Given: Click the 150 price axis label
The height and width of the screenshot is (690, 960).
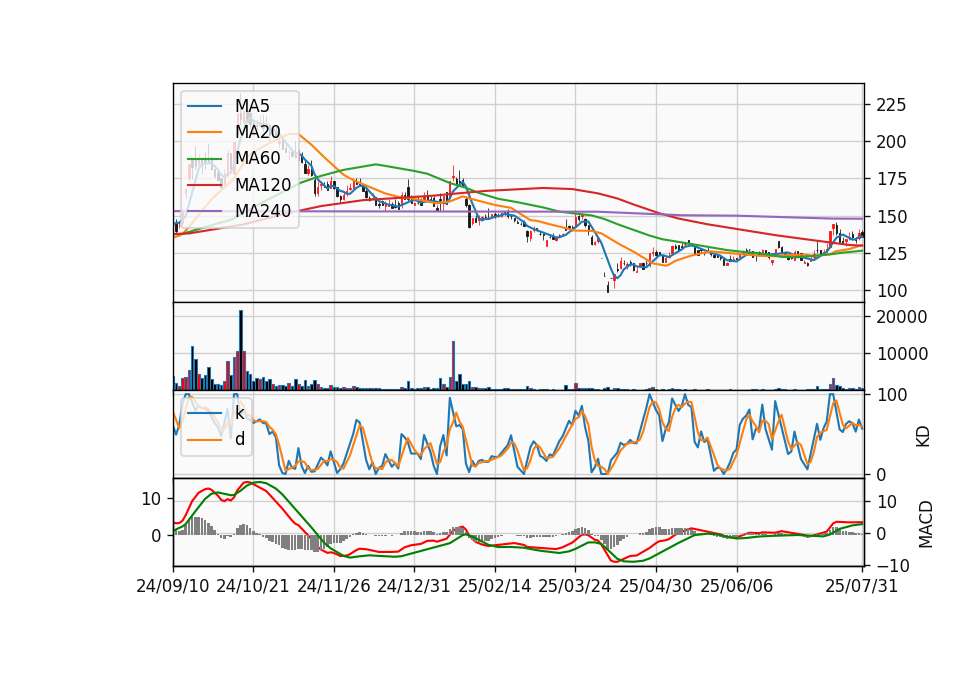Looking at the screenshot, I should (x=891, y=217).
